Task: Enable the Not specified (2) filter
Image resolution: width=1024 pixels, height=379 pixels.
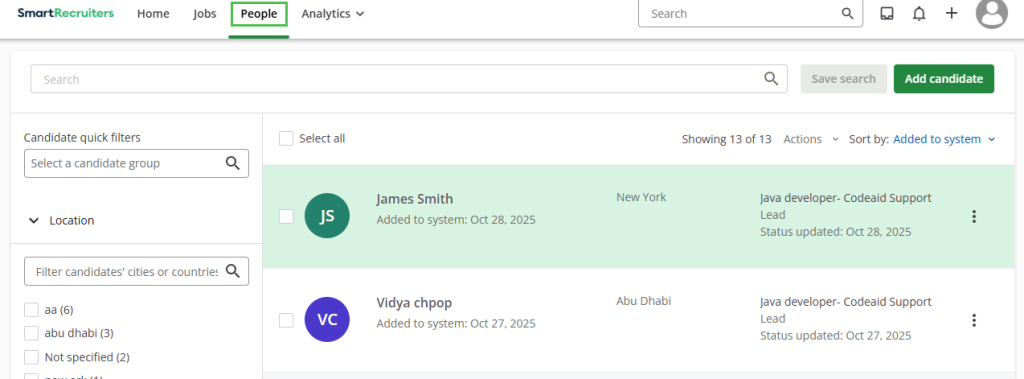Action: 31,357
